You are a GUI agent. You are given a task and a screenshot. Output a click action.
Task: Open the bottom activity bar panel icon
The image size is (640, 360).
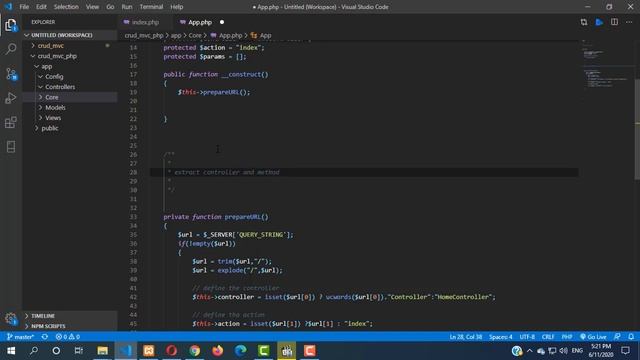click(x=11, y=147)
